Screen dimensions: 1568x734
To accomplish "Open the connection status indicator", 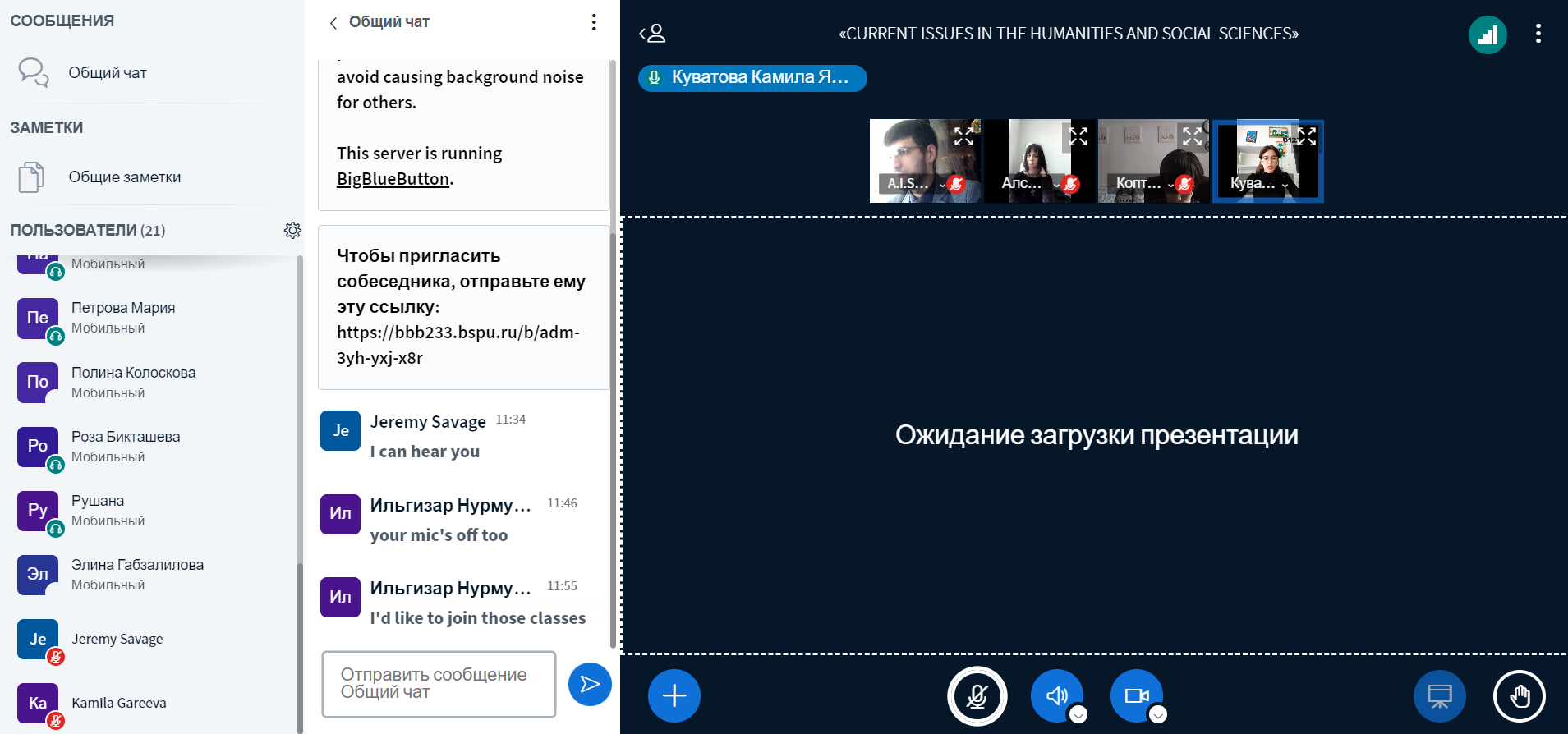I will (1488, 34).
